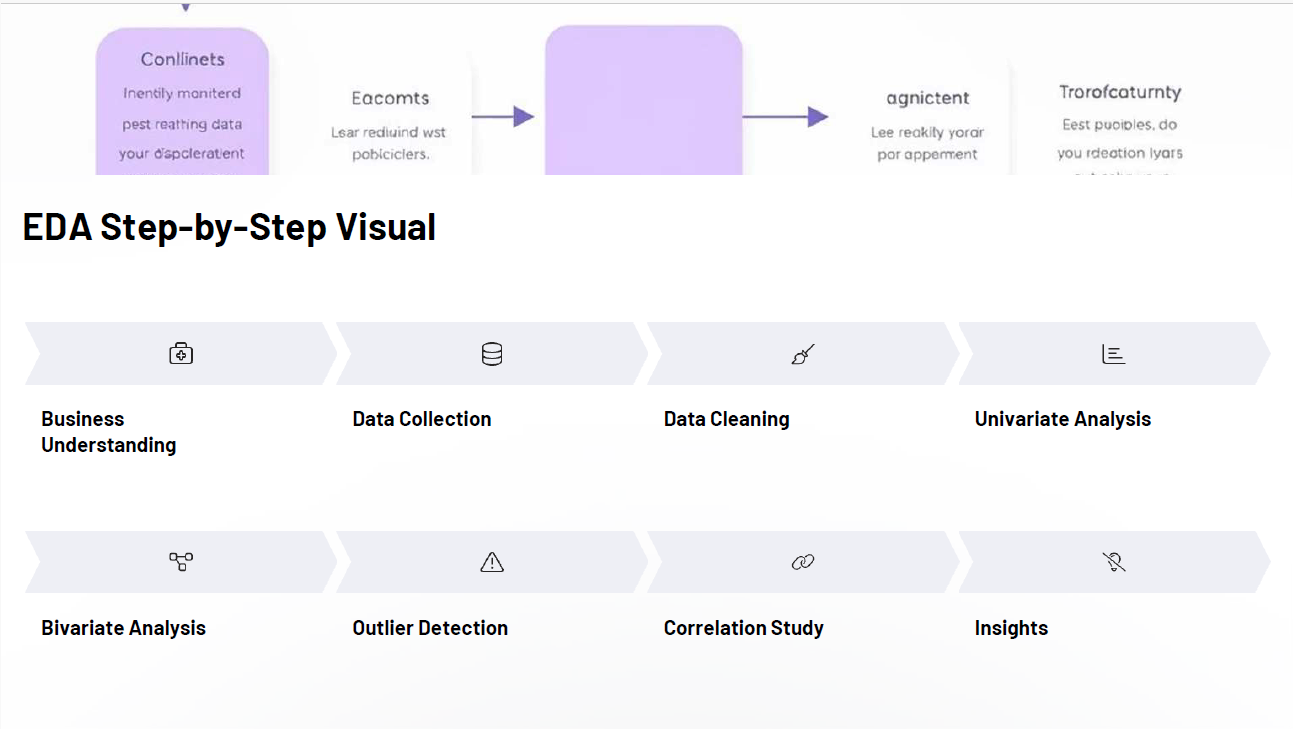1293x729 pixels.
Task: Click the Data Cleaning step label
Action: 727,419
